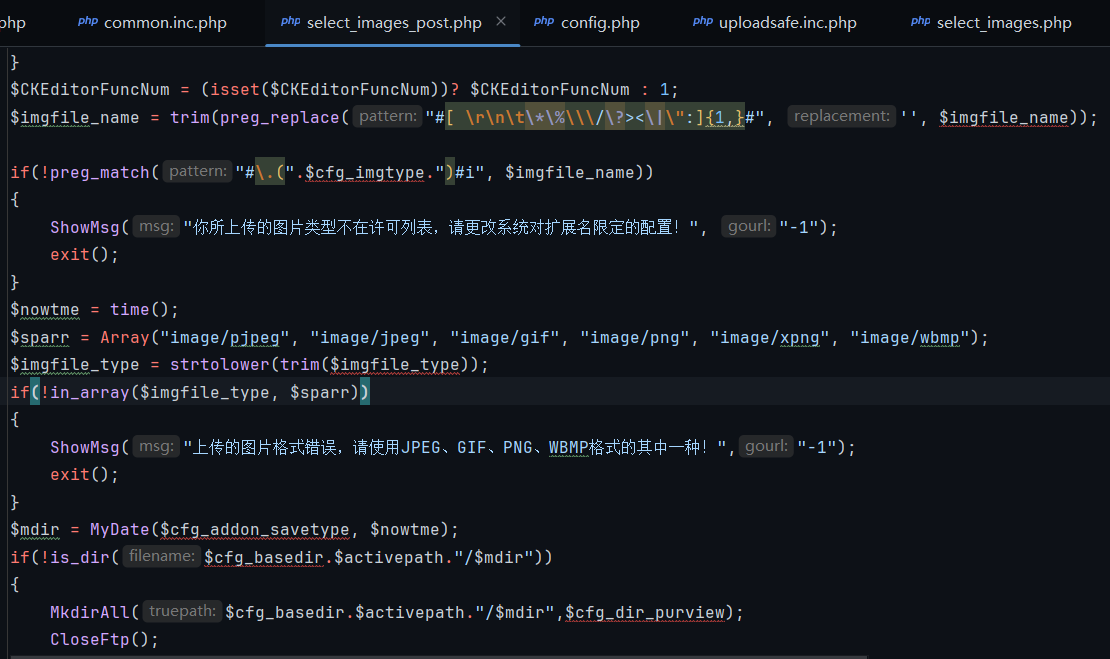
Task: Click the "pattern:" hint in the preg_match line
Action: 198,172
